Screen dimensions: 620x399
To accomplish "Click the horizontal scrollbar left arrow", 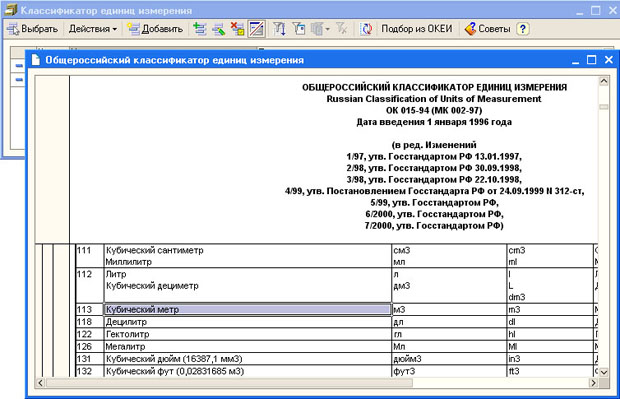I will click(x=40, y=383).
